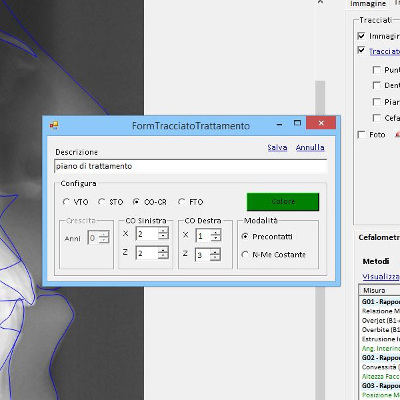
Task: Uncheck the Tracciato checkbox
Action: pos(361,50)
